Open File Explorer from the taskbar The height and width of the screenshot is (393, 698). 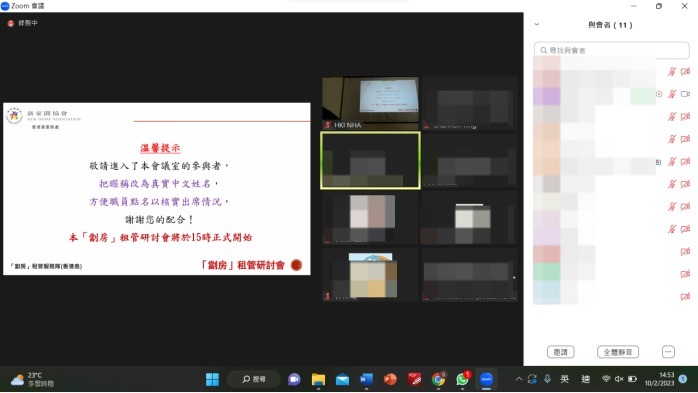318,380
